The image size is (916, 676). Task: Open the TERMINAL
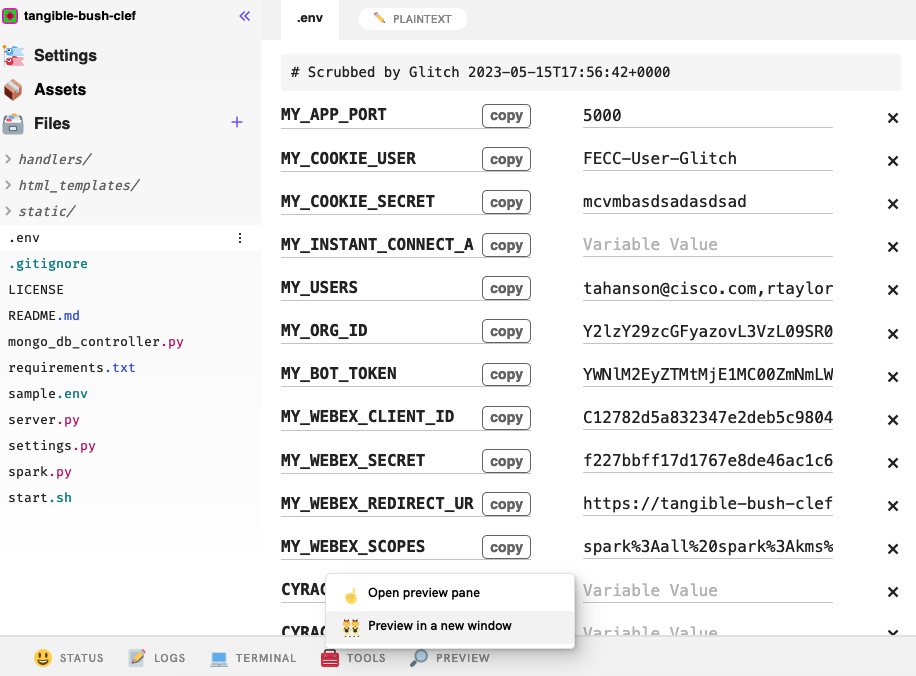[254, 658]
